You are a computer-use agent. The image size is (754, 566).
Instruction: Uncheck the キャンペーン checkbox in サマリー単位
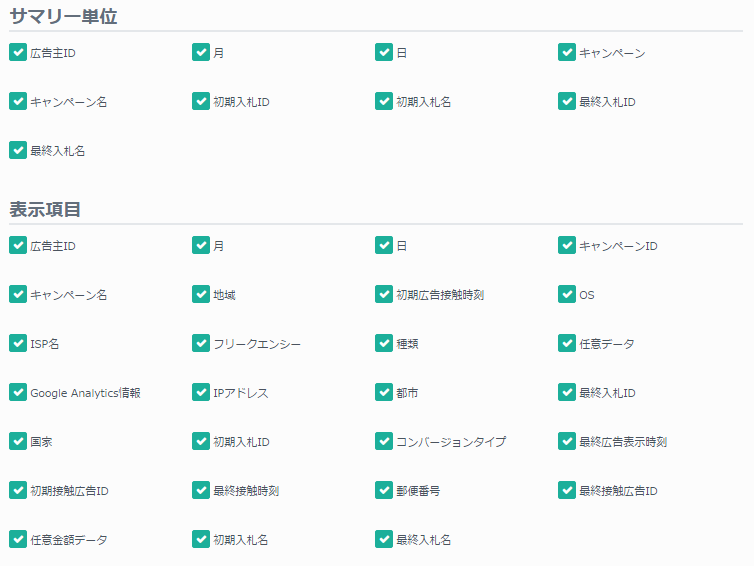coord(567,52)
